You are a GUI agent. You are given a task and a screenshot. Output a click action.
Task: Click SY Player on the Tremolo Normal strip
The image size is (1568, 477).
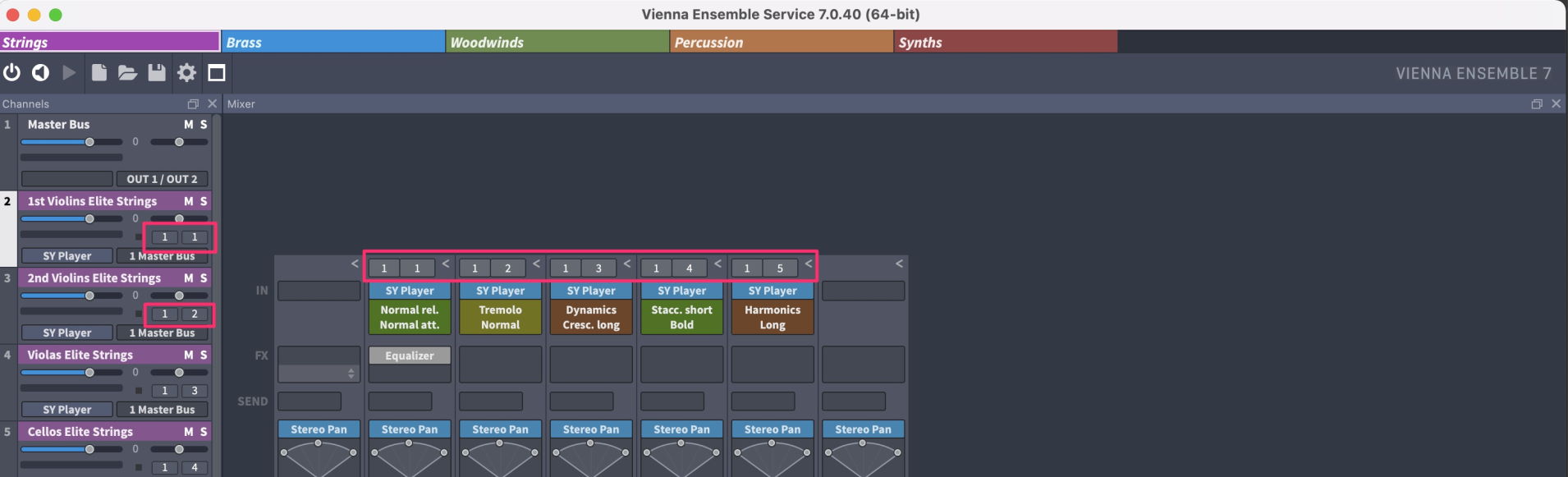tap(501, 291)
